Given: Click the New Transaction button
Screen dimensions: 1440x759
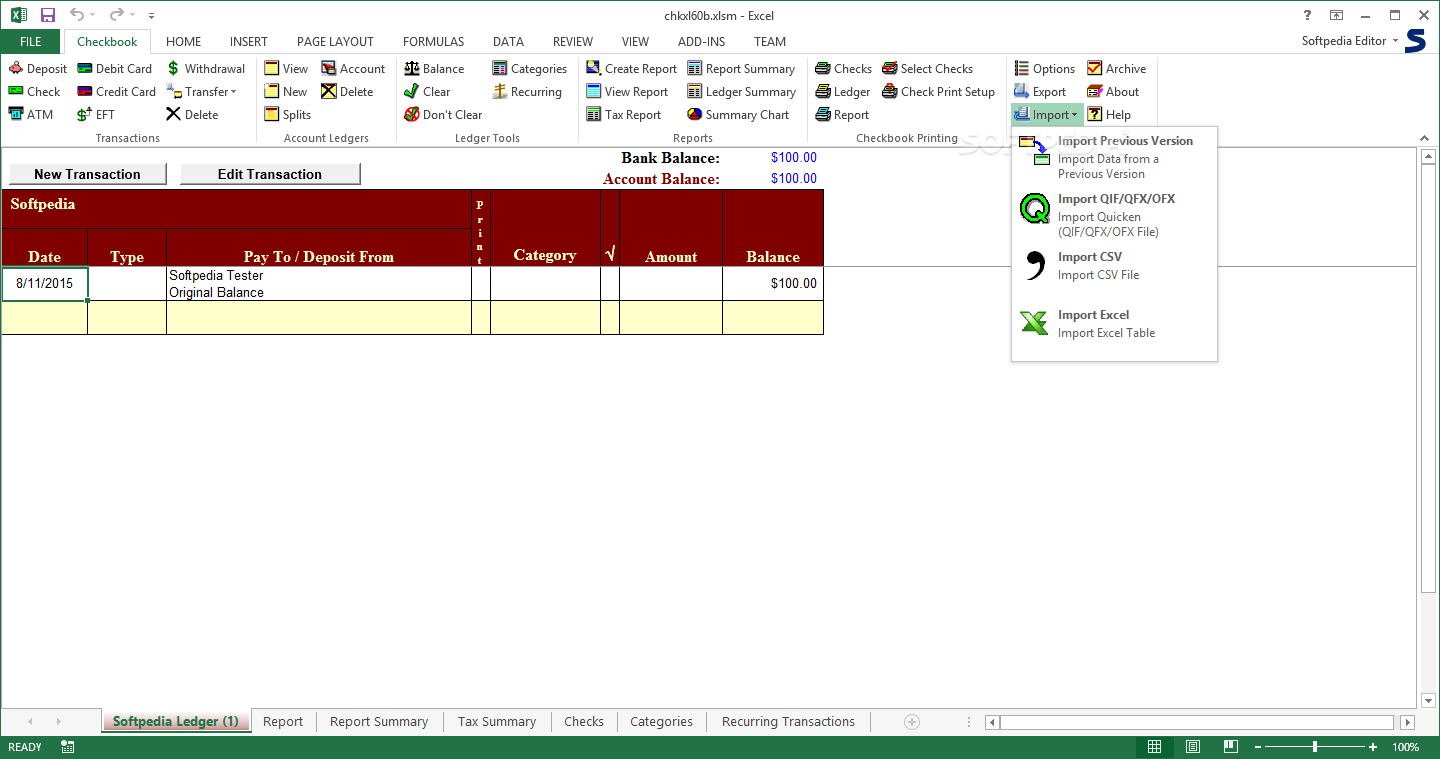Looking at the screenshot, I should 87,174.
